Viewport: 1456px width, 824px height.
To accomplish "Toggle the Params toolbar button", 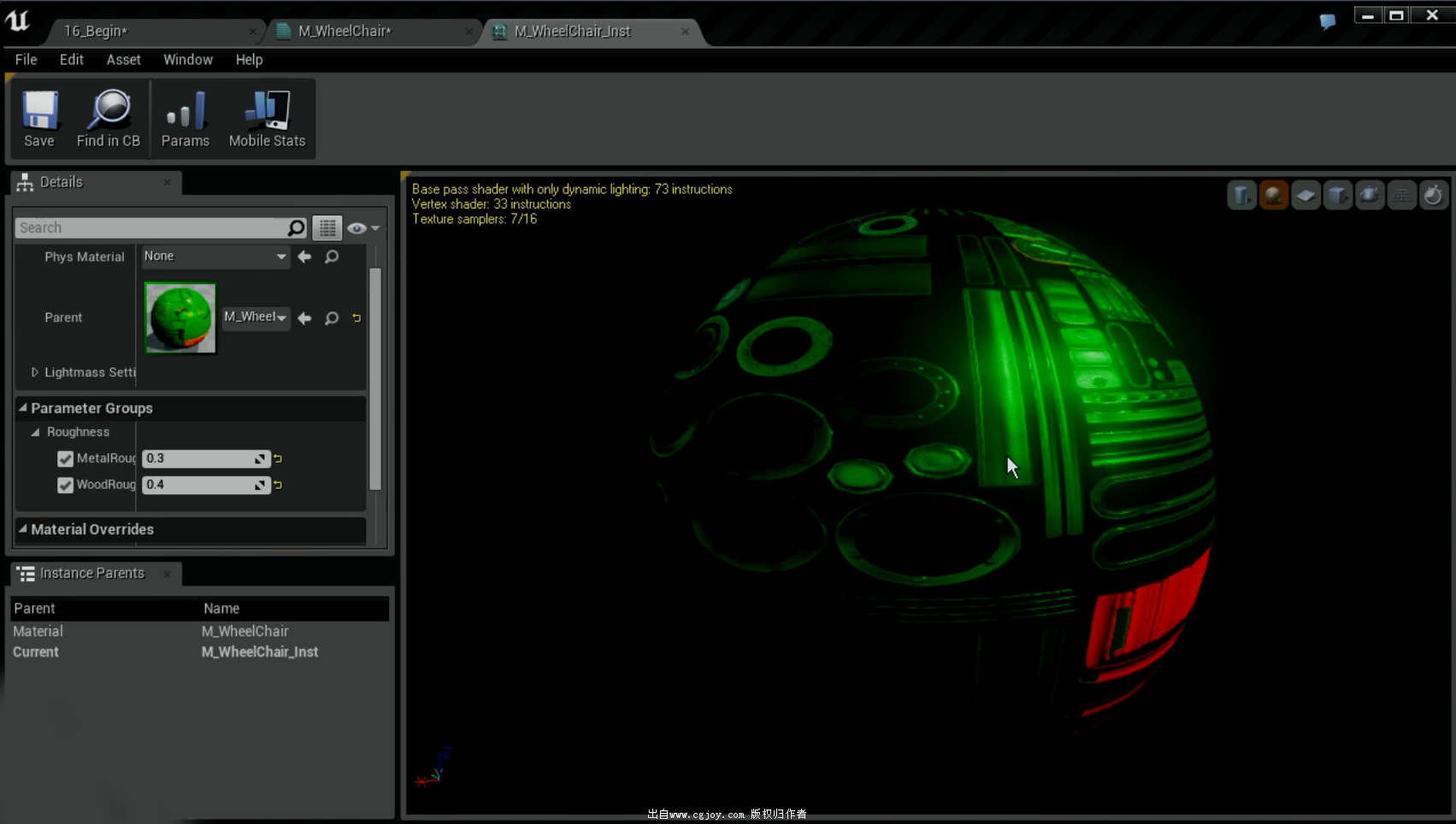I will coord(186,119).
